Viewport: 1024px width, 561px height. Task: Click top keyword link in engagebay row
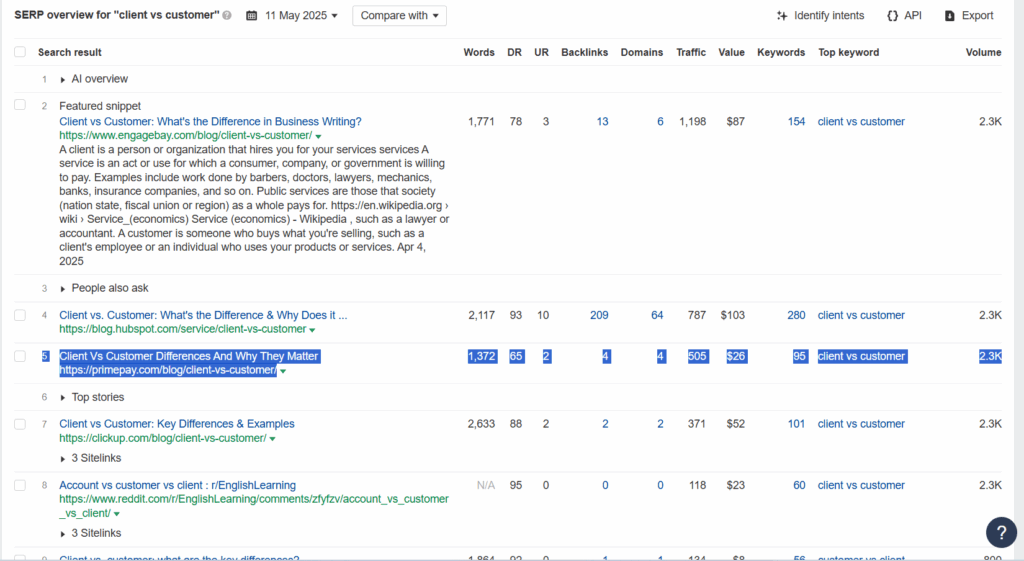coord(861,121)
